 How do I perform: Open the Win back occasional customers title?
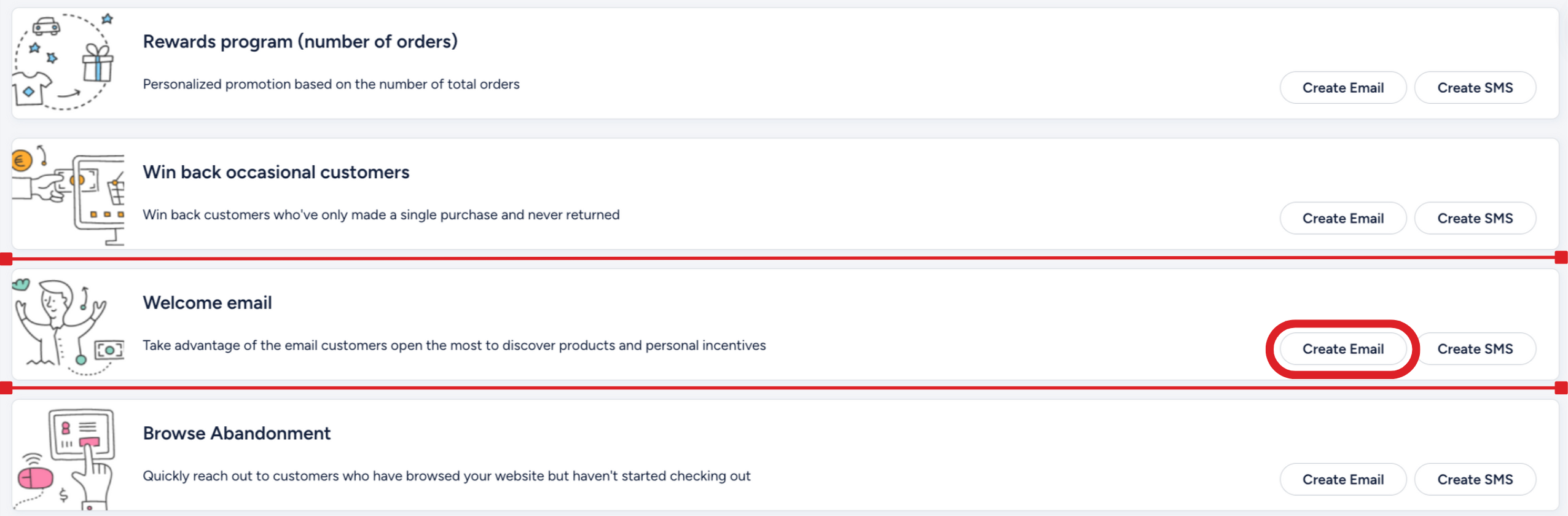tap(276, 172)
